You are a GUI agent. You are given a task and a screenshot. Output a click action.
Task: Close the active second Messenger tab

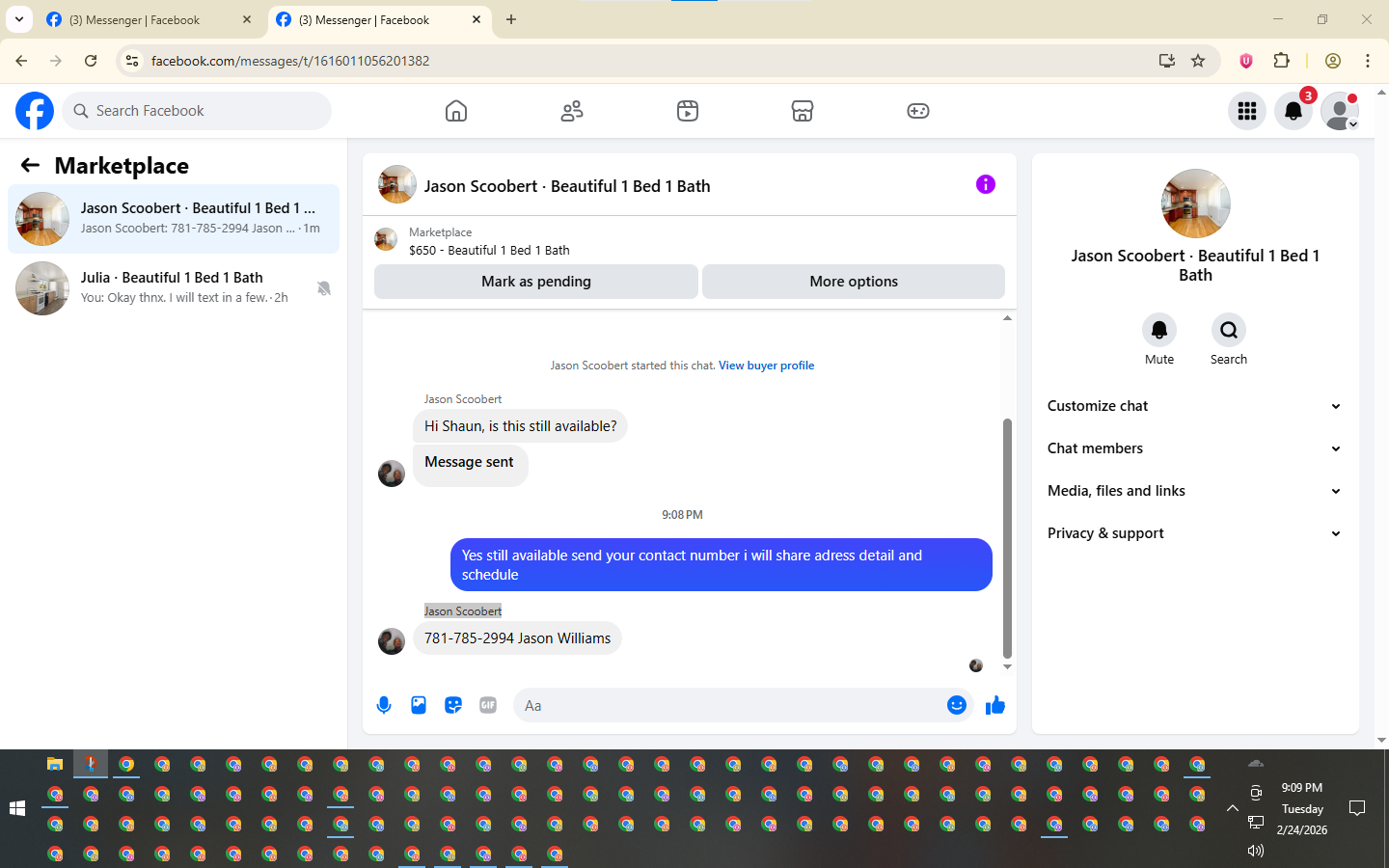[477, 19]
